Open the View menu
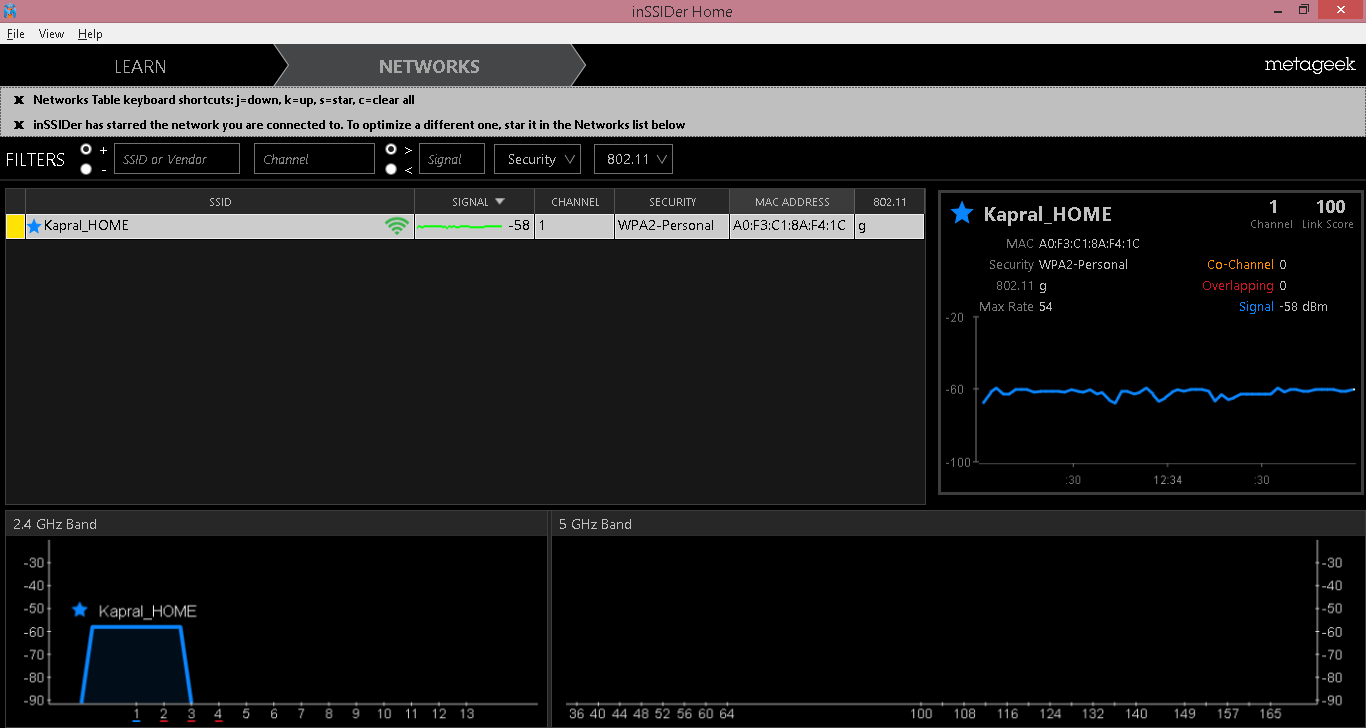 51,34
